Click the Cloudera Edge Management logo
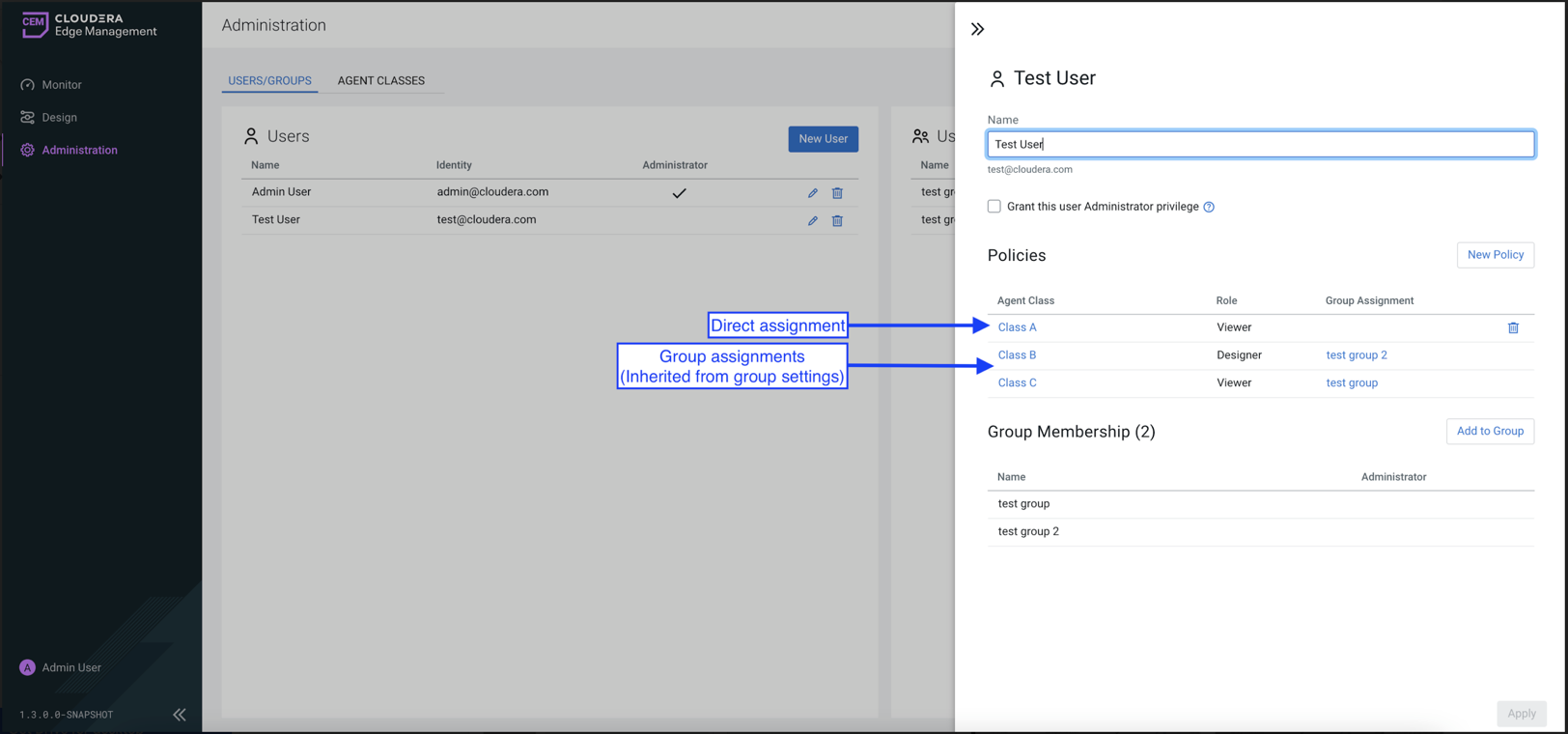This screenshot has width=1568, height=734. click(x=89, y=25)
